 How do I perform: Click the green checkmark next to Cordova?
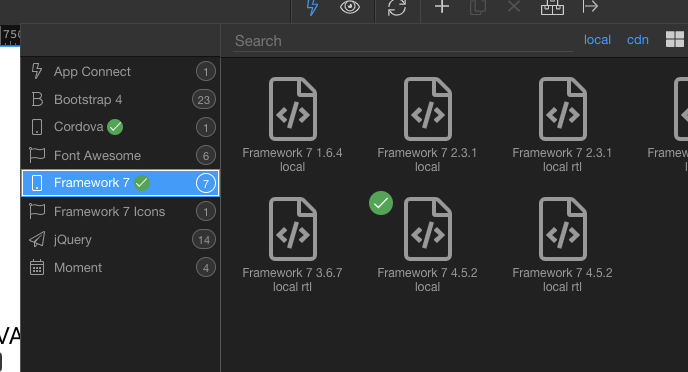tap(115, 127)
